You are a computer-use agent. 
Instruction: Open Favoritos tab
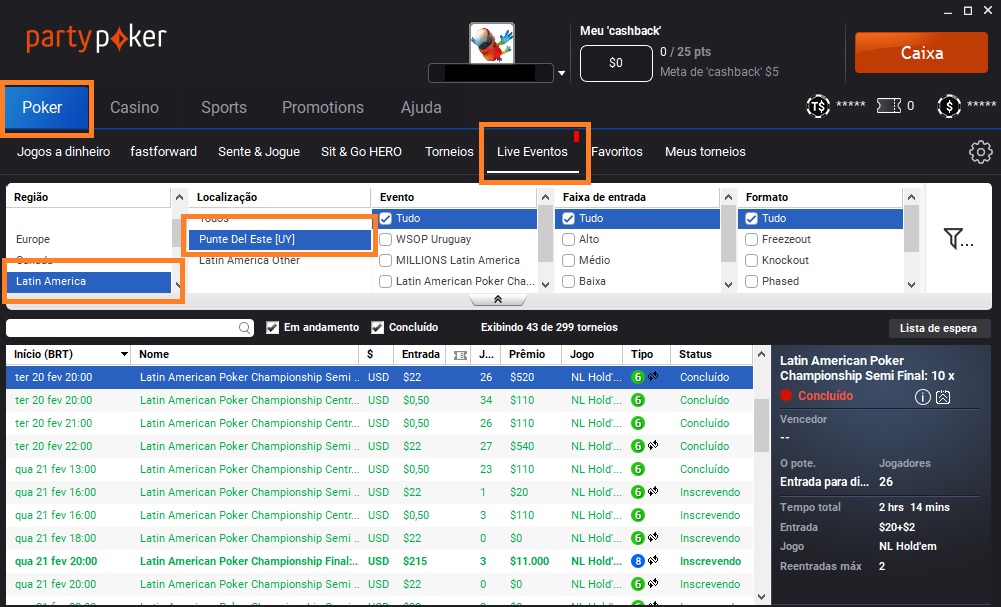[617, 152]
